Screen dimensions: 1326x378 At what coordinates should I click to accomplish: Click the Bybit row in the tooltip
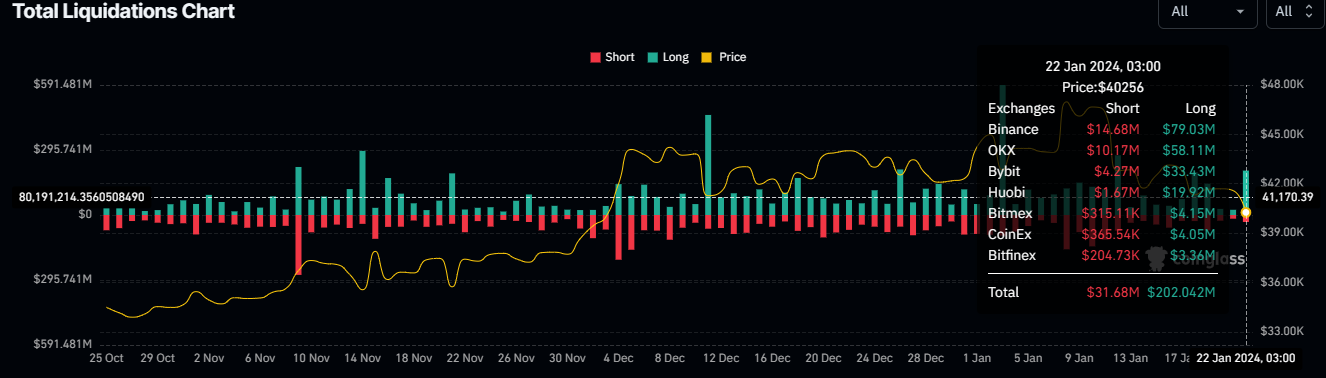click(1102, 171)
